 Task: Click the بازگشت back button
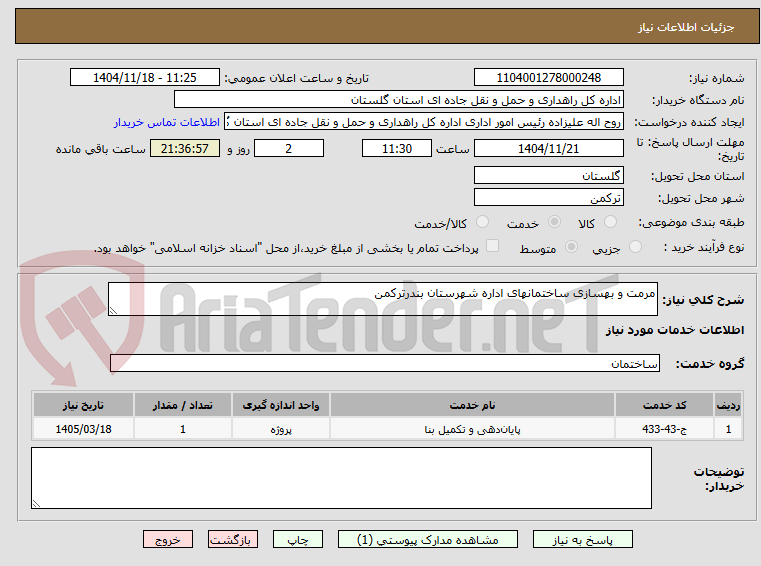click(232, 539)
